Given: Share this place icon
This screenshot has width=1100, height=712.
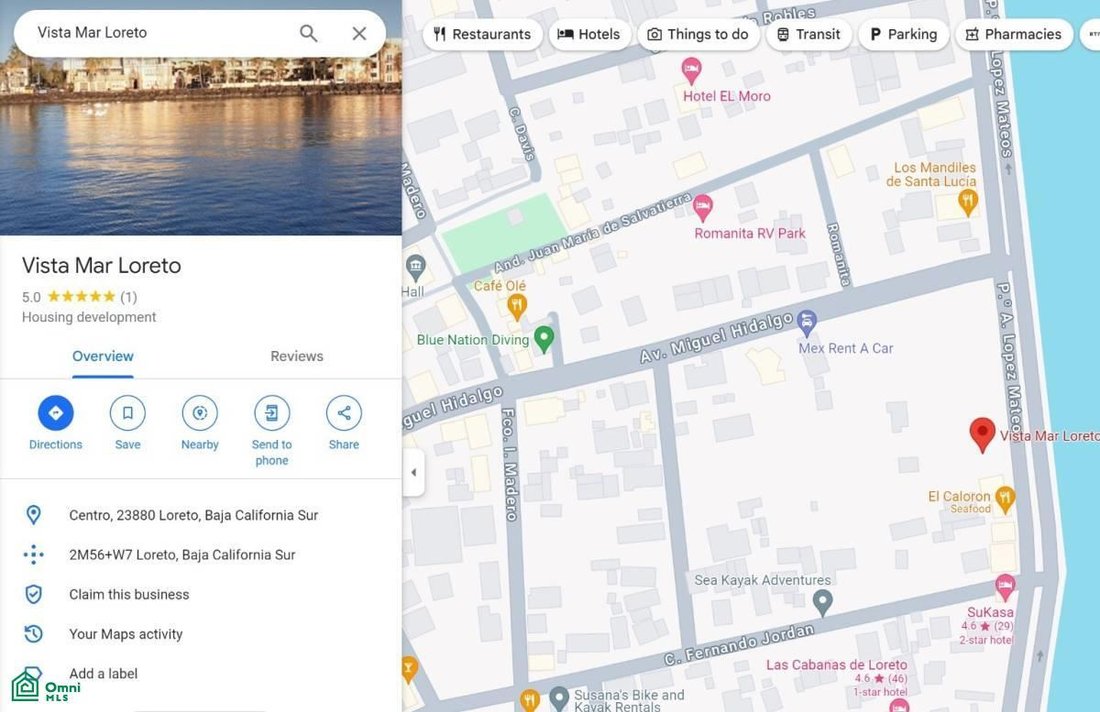Looking at the screenshot, I should [x=344, y=412].
